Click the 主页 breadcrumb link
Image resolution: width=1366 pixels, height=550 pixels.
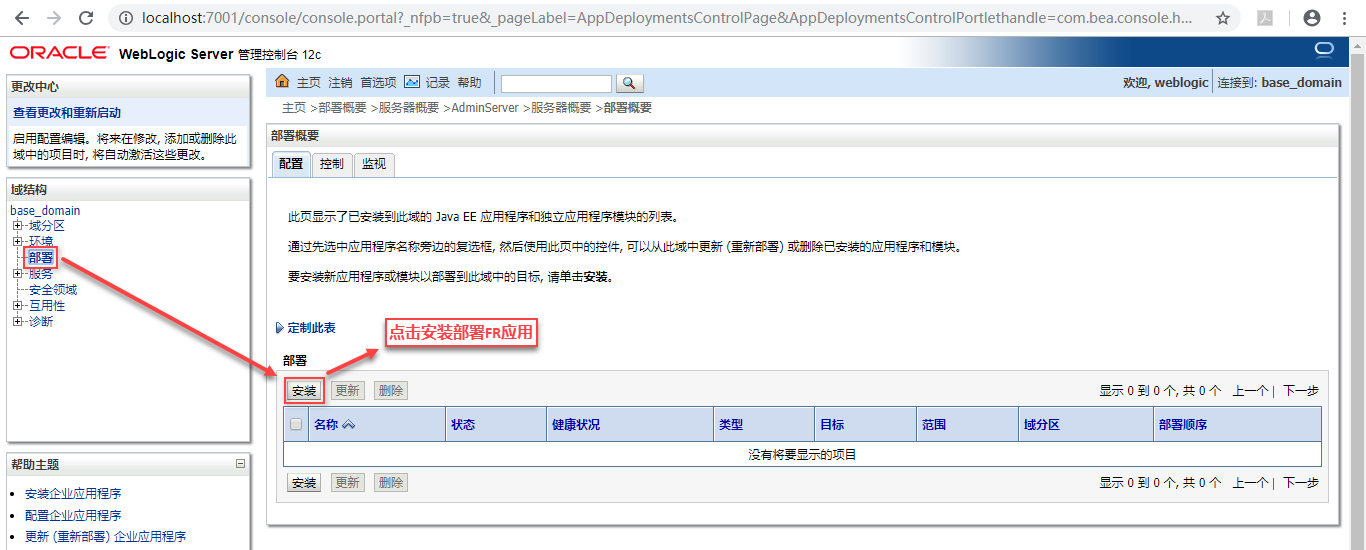tap(294, 108)
